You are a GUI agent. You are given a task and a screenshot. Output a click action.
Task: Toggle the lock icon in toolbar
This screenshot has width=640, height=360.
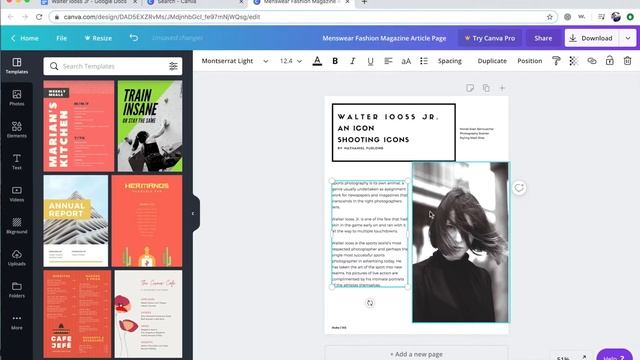point(609,61)
